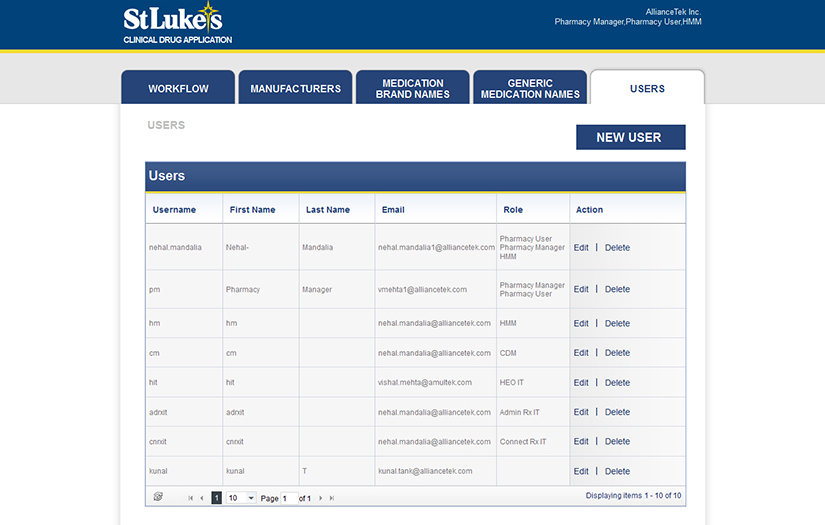Viewport: 825px width, 525px height.
Task: Click the email kunal.tank@alliancetek.com
Action: pos(425,471)
